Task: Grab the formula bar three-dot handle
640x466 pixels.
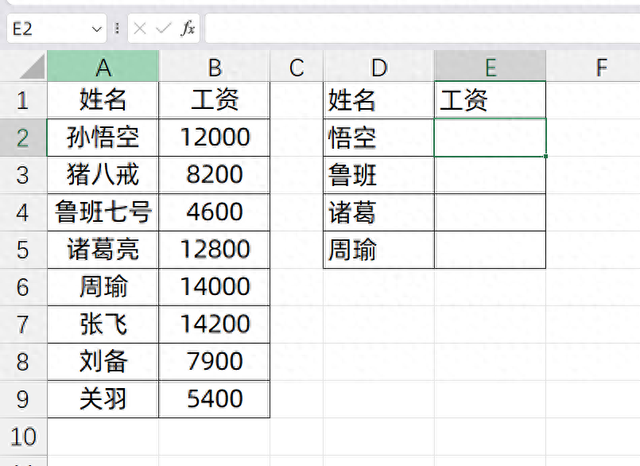Action: (x=117, y=29)
